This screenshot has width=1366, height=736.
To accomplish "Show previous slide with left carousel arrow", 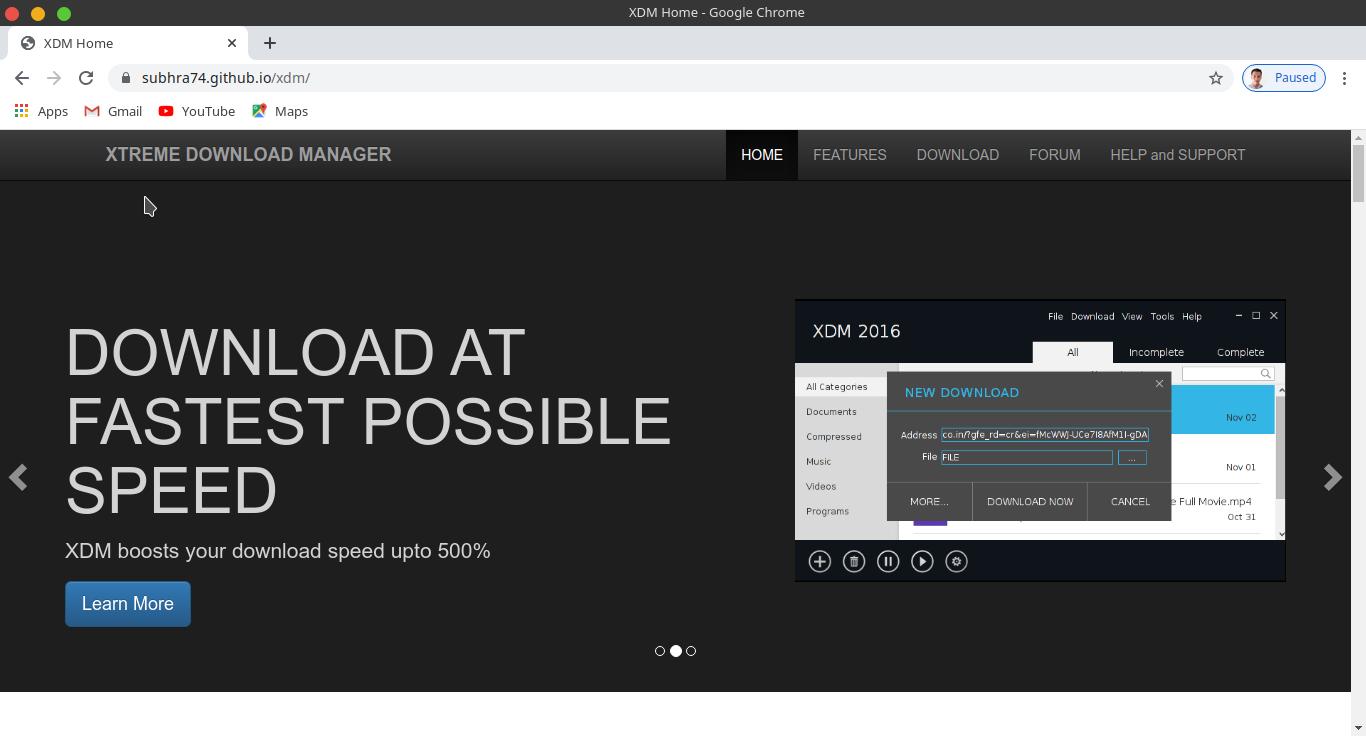I will 18,478.
